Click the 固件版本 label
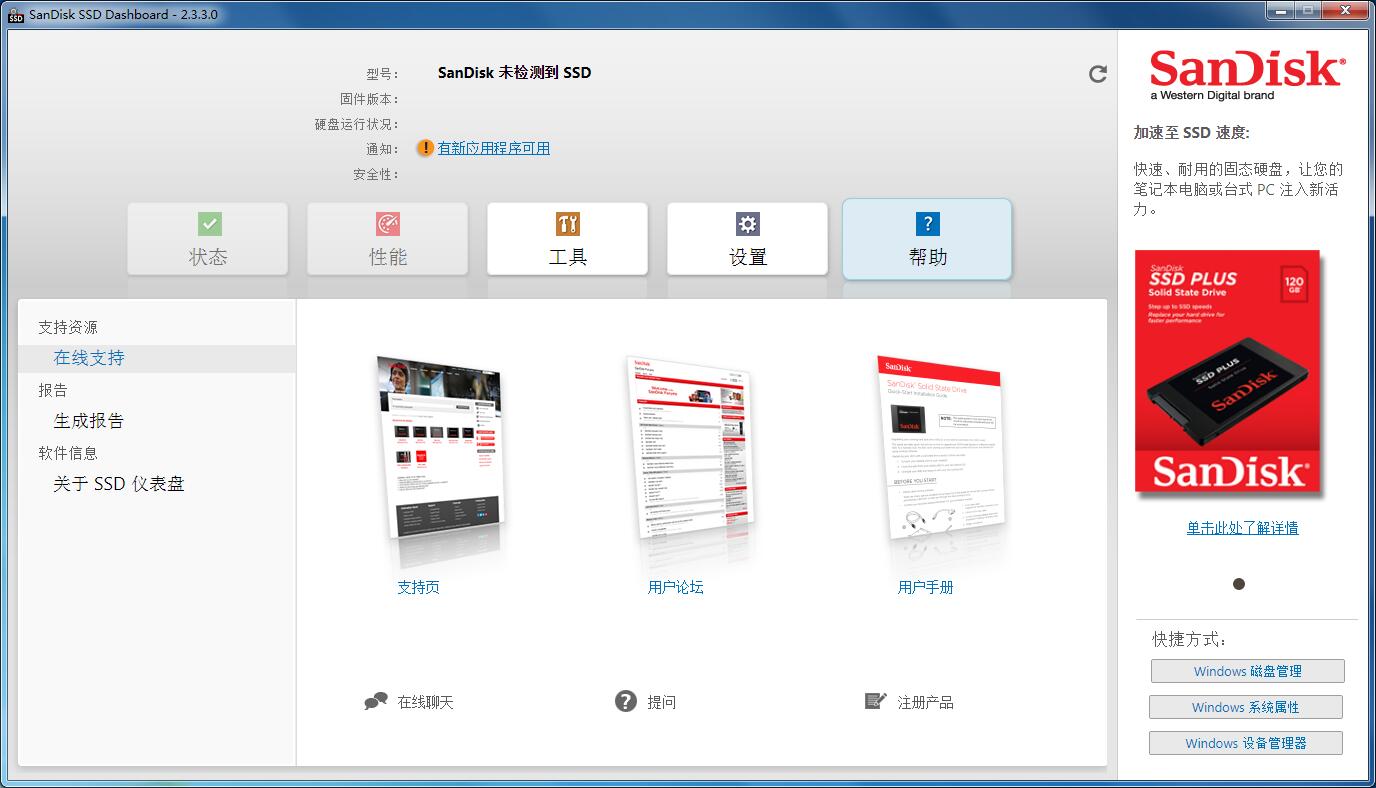The image size is (1376, 788). tap(369, 99)
